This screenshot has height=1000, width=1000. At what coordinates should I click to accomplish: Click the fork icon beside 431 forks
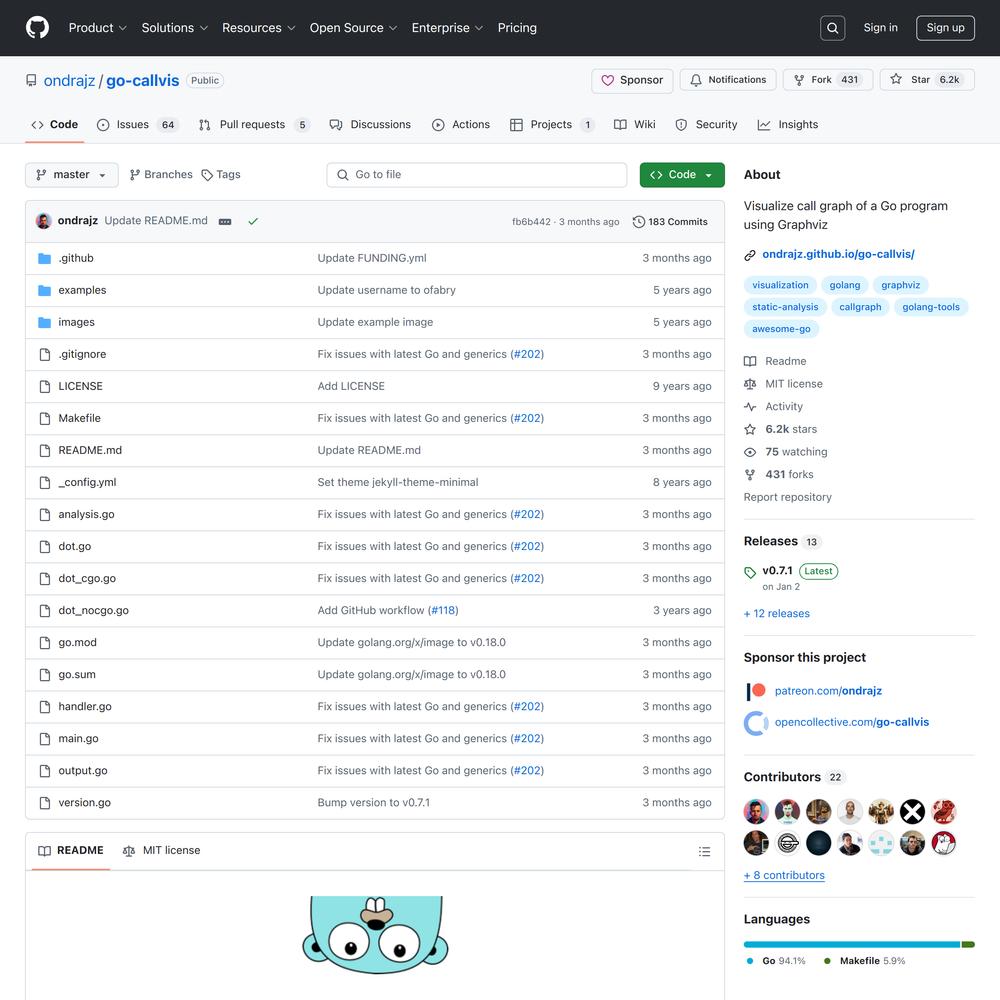point(750,474)
